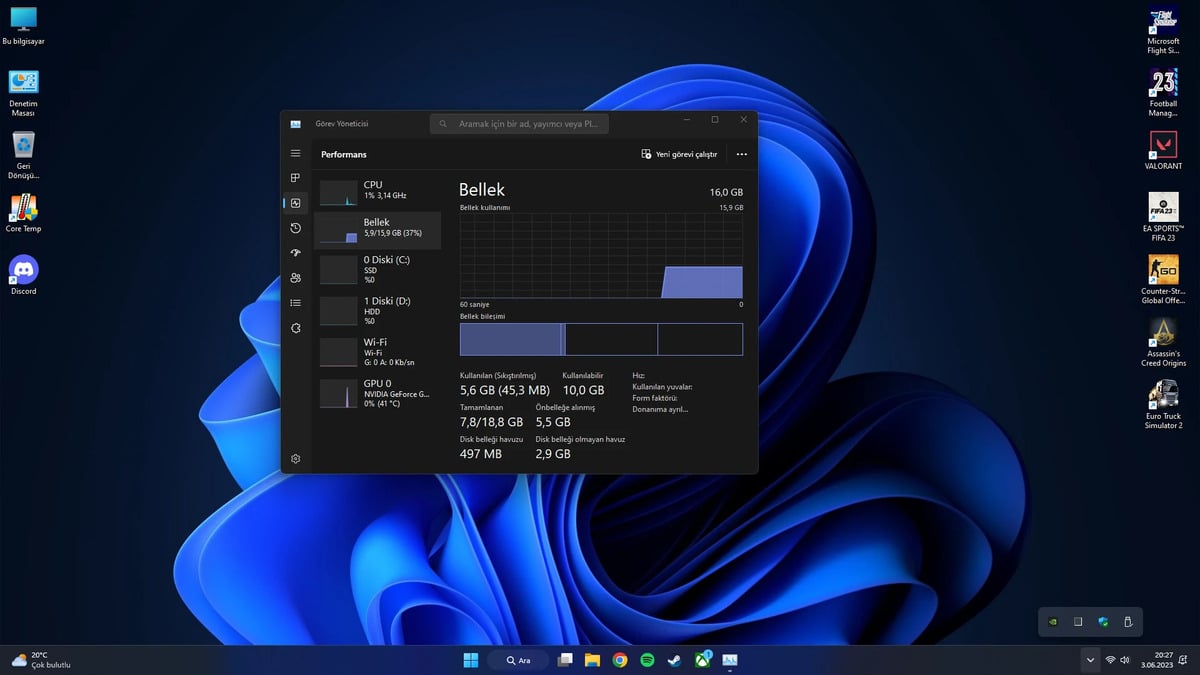Screen dimensions: 1200x675
Task: Focus the Task Manager search box
Action: point(519,124)
